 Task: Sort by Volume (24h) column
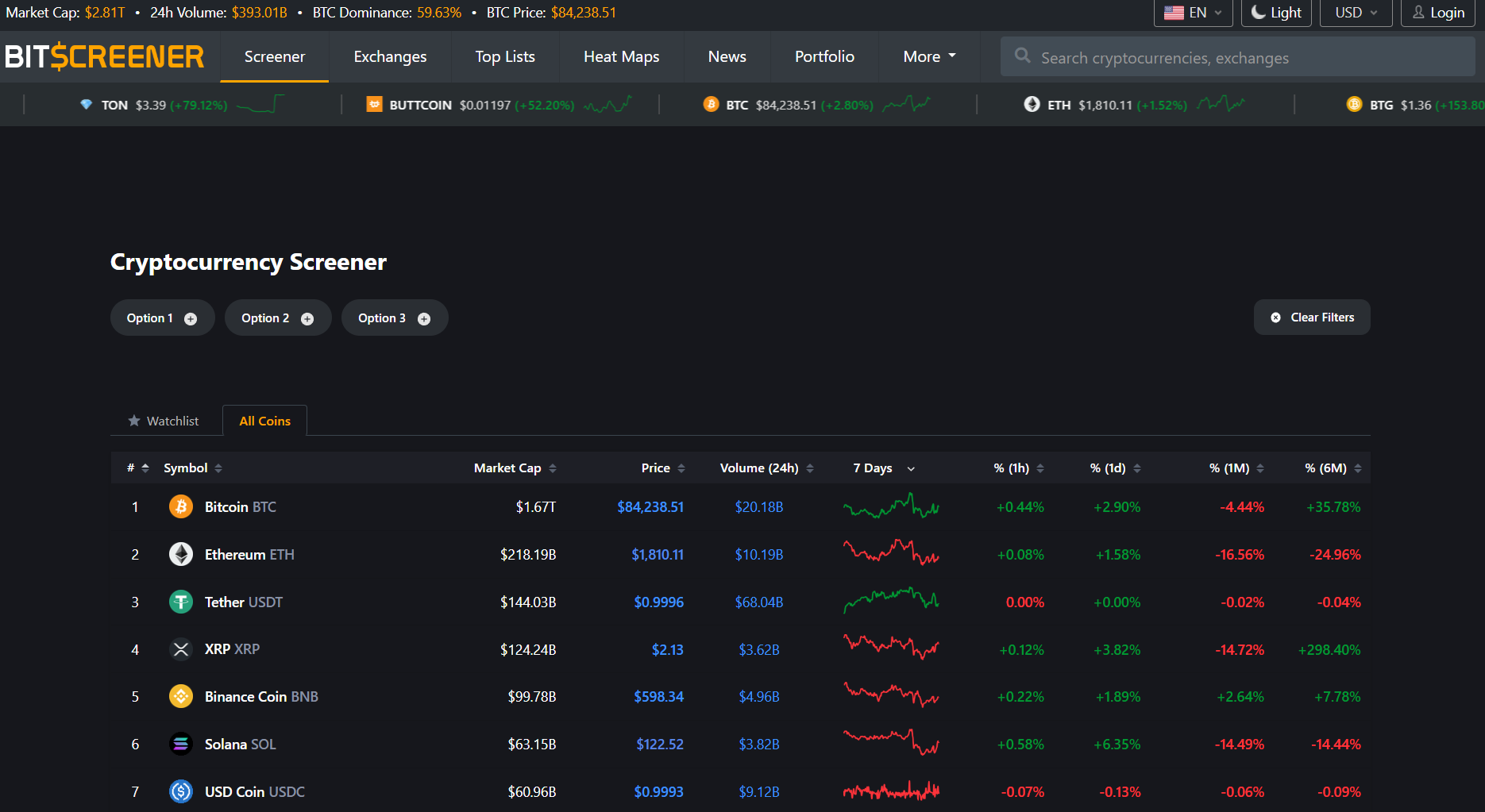tap(766, 468)
